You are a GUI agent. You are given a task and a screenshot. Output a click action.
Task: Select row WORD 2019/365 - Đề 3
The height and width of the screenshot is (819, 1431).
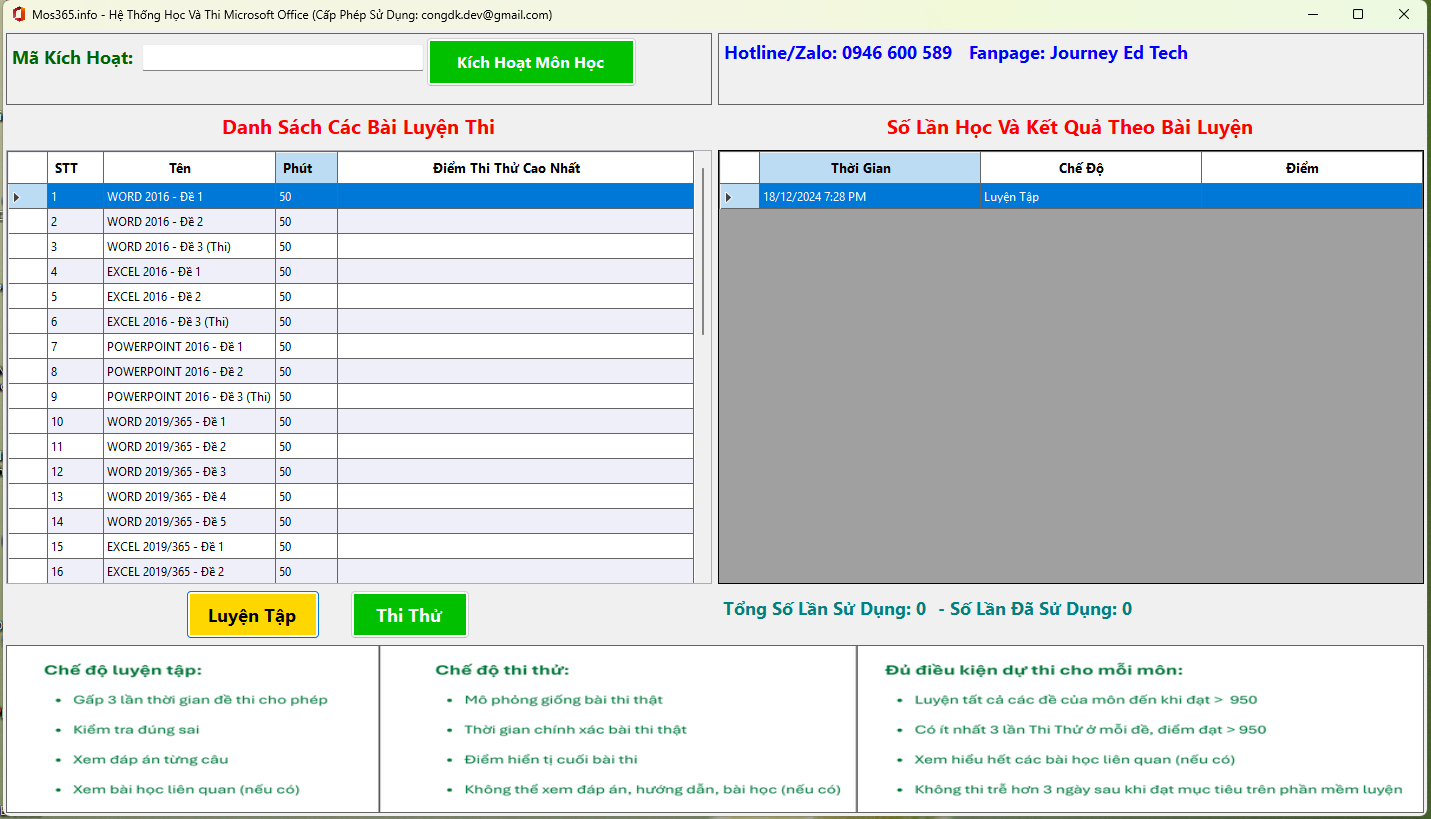[x=351, y=472]
